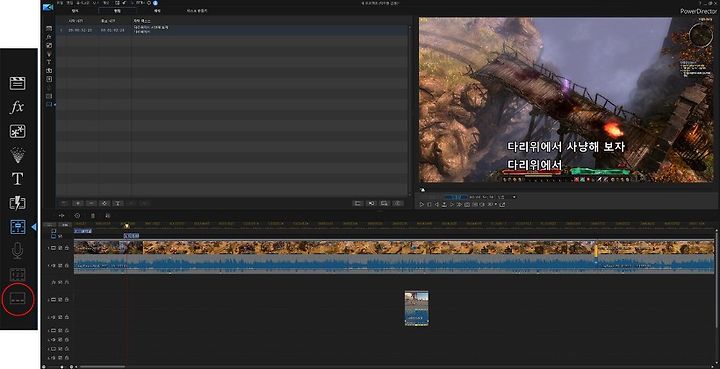Toggle the enable checkbox of audio track 1
This screenshot has height=369, width=720.
60,265
